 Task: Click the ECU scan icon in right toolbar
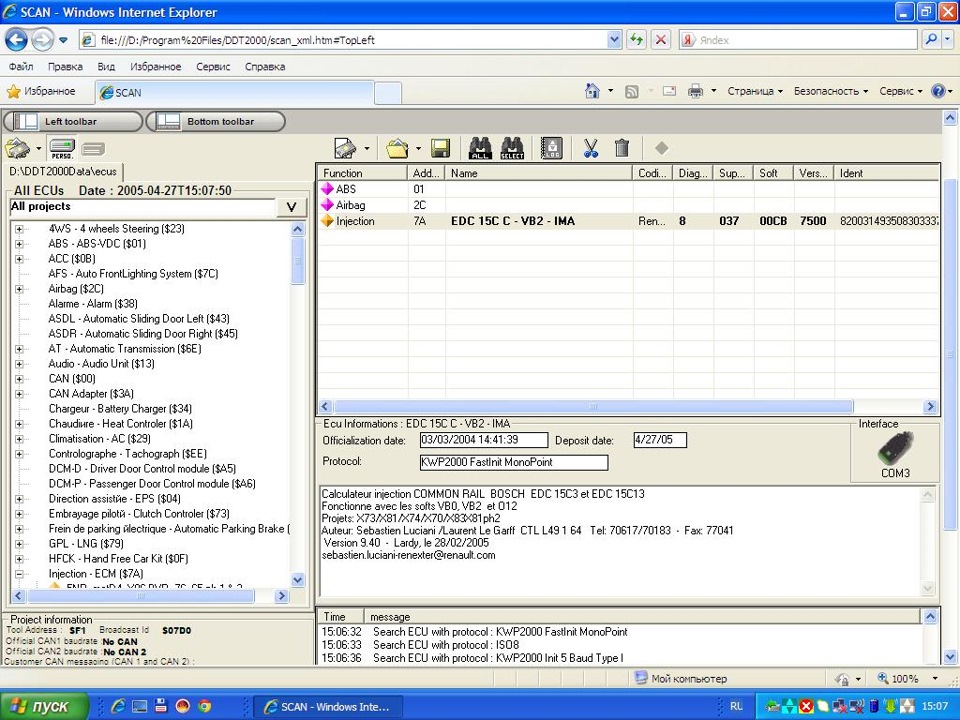coord(346,148)
